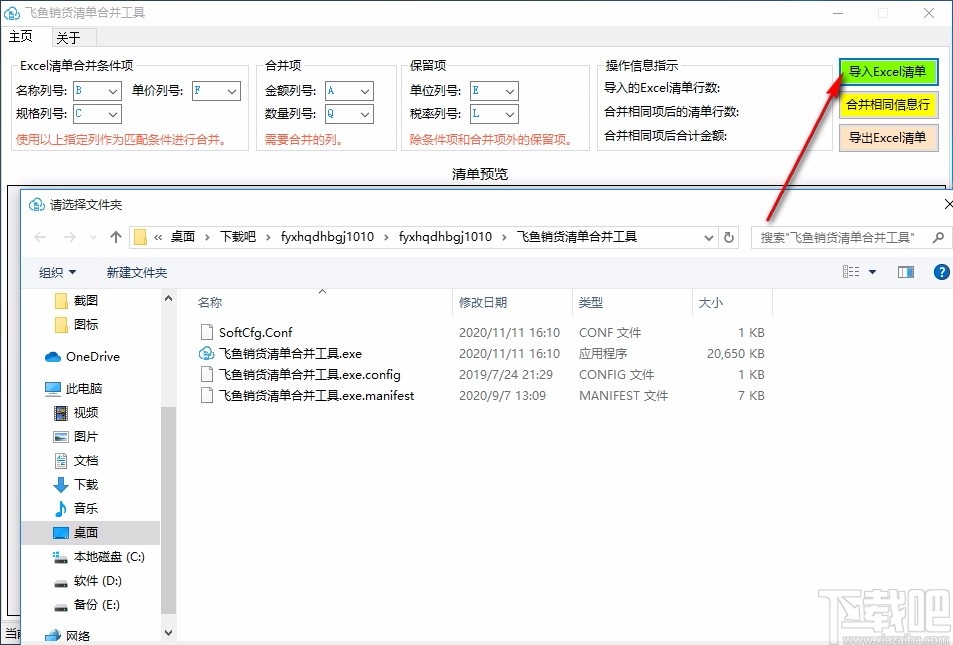Toggle the preview pane in folder dialog

pyautogui.click(x=905, y=271)
